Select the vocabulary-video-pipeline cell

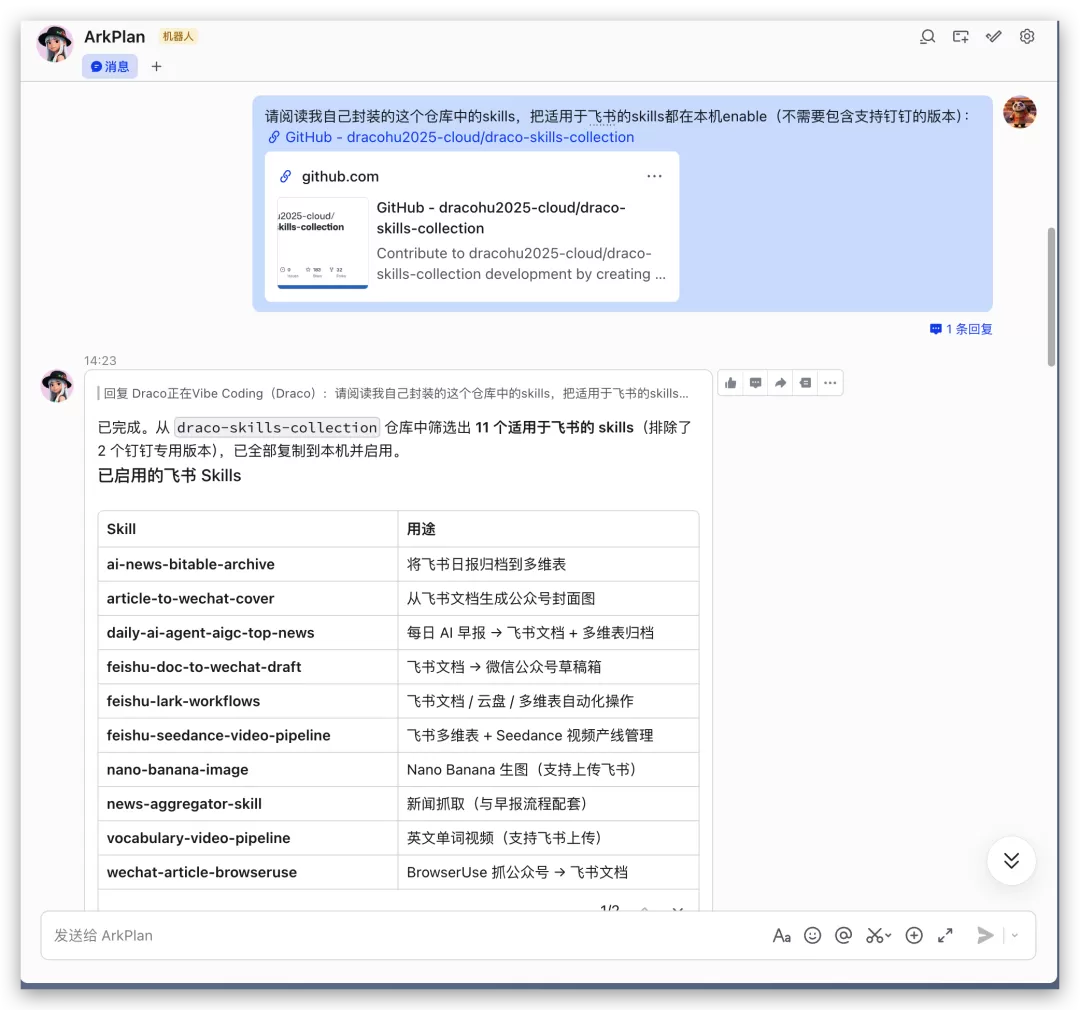click(248, 838)
